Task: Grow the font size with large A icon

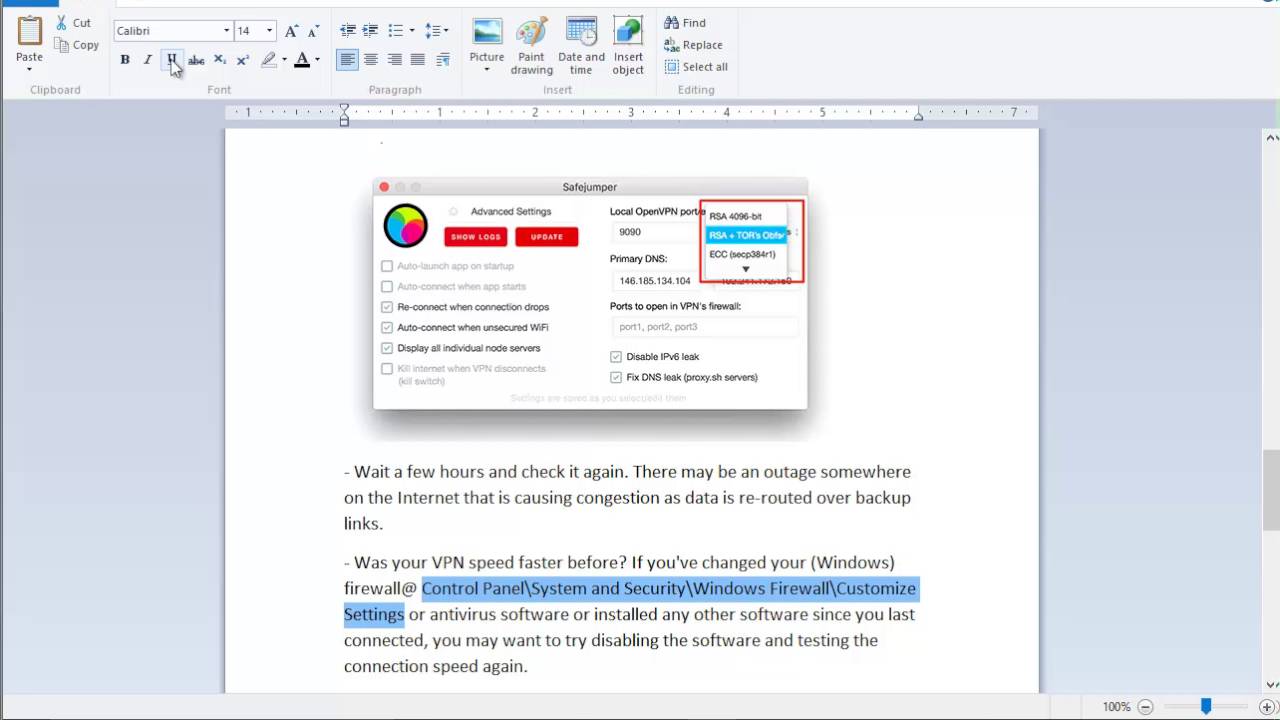Action: 291,31
